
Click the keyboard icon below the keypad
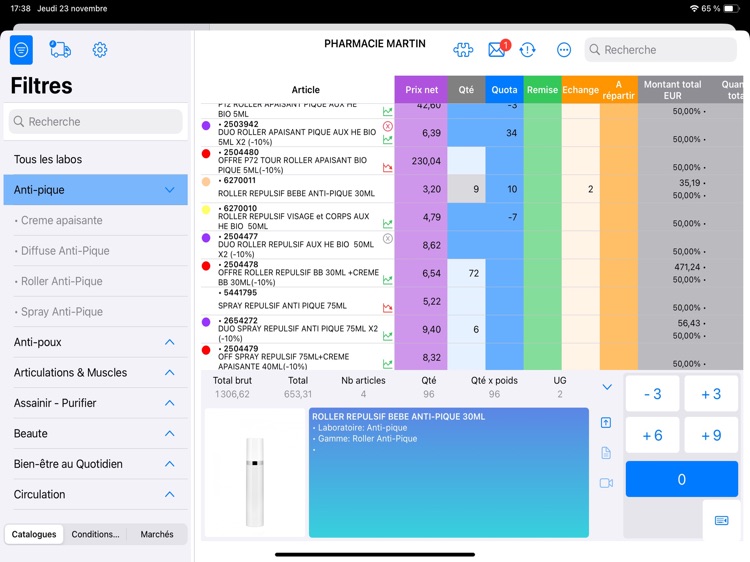[x=721, y=520]
